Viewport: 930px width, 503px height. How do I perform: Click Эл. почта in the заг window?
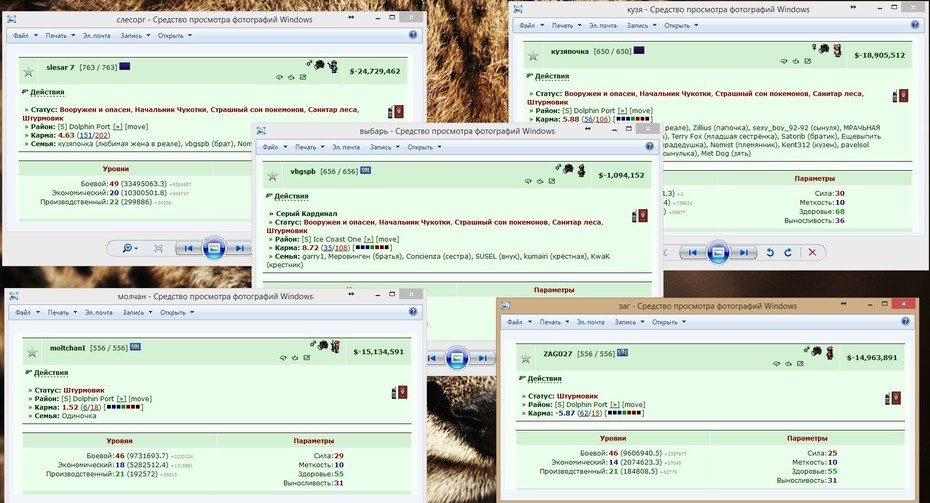click(x=591, y=322)
